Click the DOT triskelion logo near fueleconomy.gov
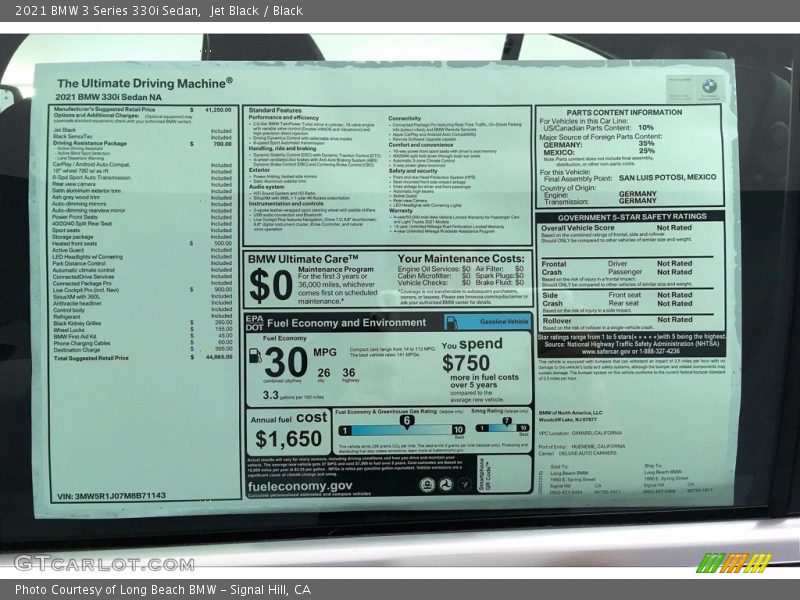 coord(447,484)
